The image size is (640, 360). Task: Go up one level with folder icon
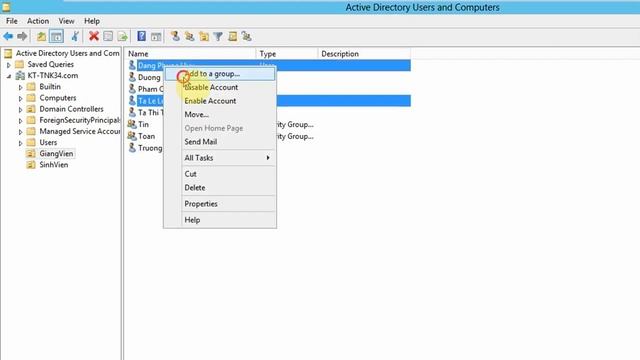41,36
